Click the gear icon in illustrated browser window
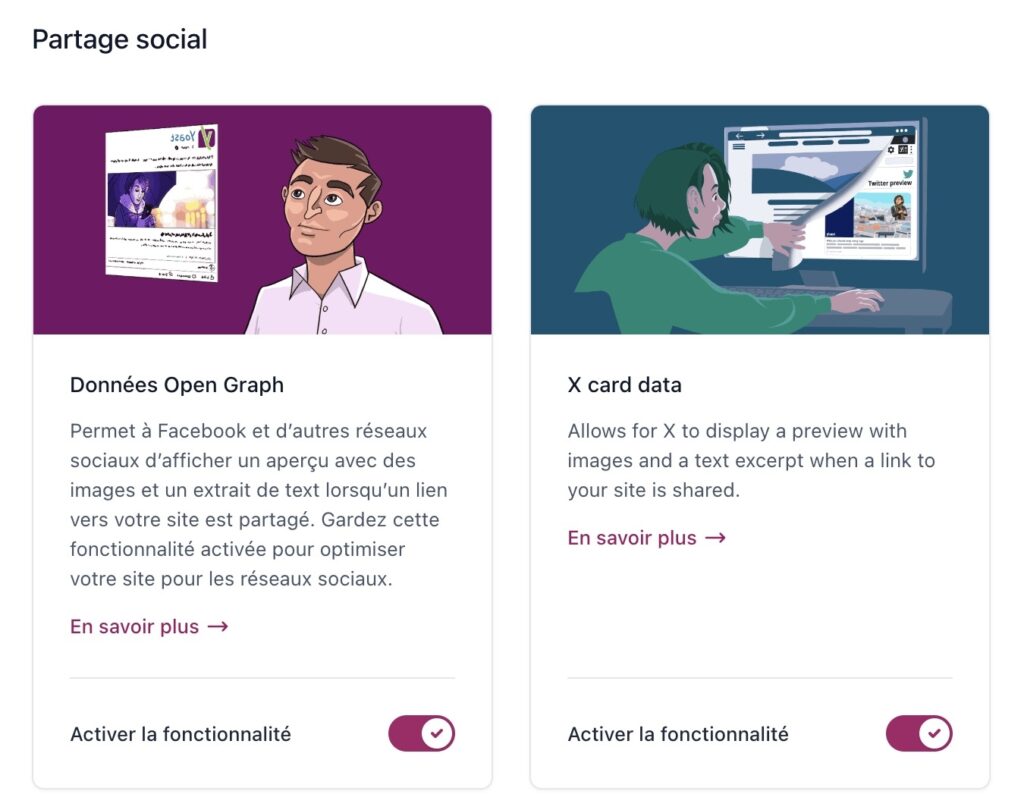This screenshot has height=810, width=1024. coord(891,150)
